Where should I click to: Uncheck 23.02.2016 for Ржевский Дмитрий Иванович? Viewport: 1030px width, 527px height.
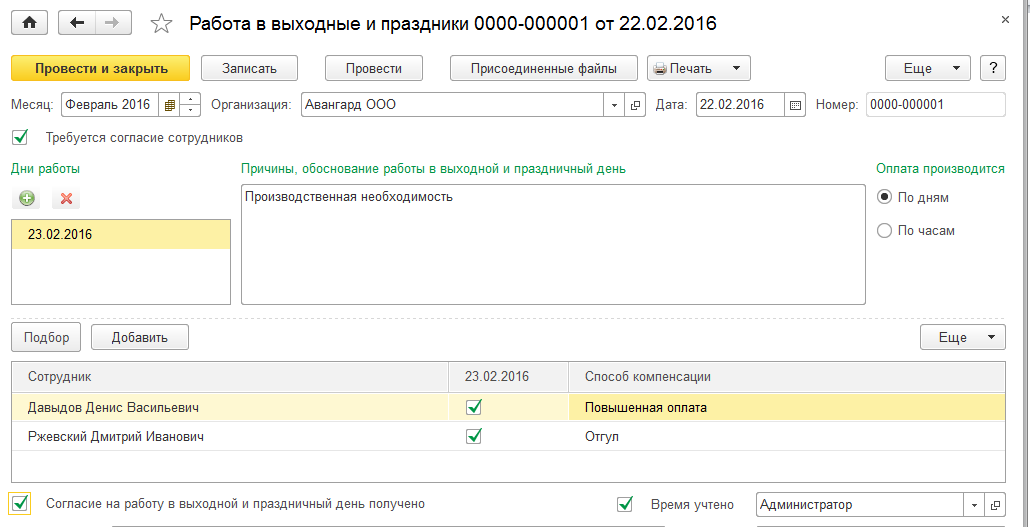tap(474, 436)
